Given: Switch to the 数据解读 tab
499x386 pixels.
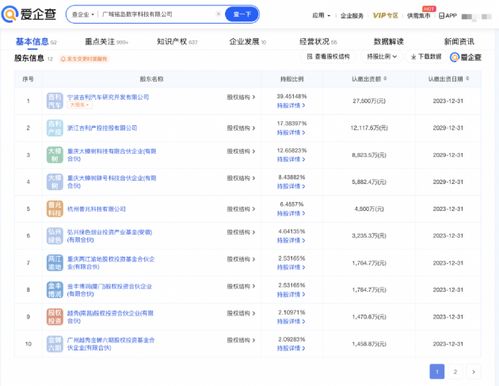Looking at the screenshot, I should (389, 42).
